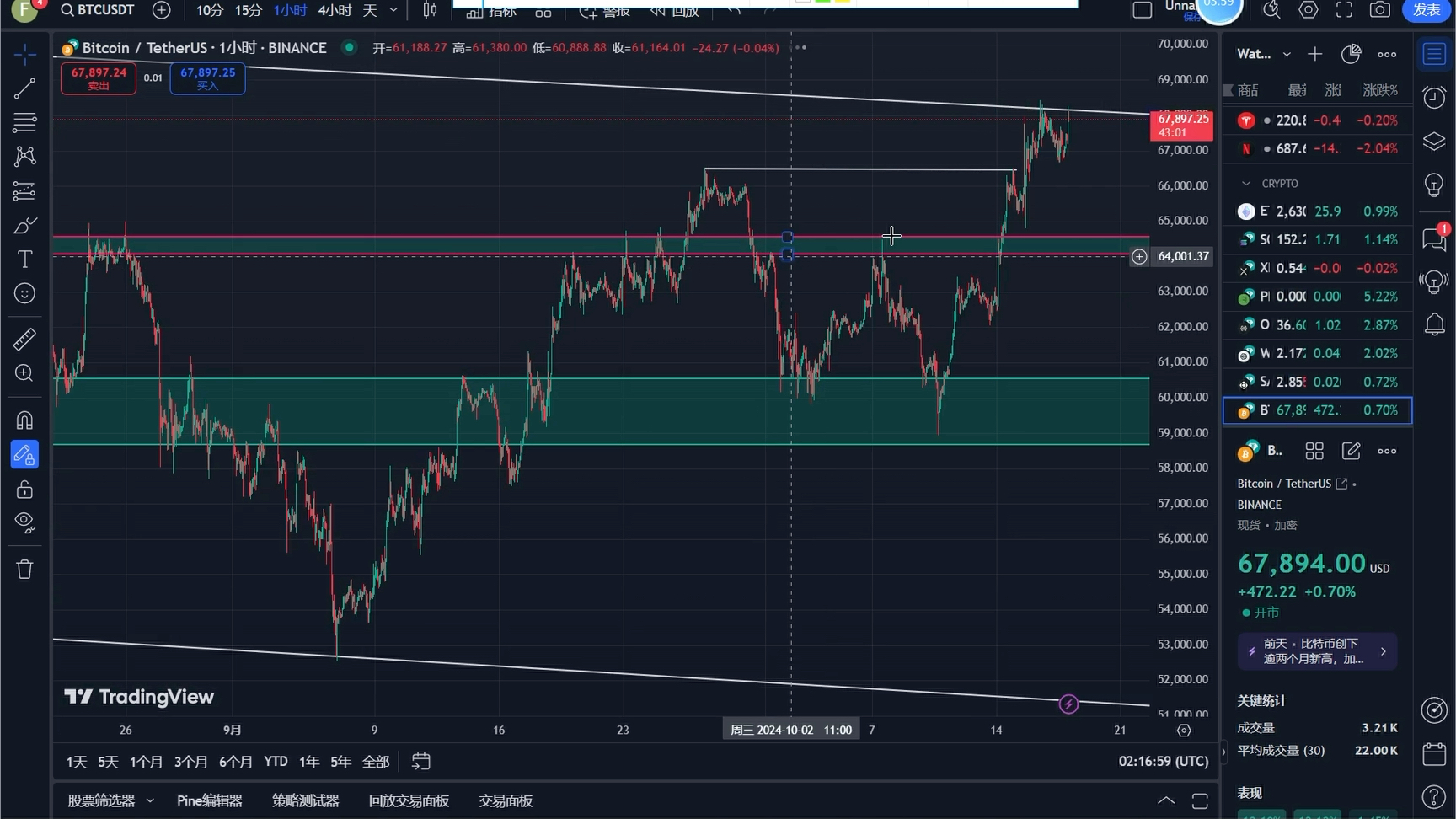The image size is (1456, 819).
Task: Collapse the CRYPTO watchlist section
Action: pos(1246,184)
